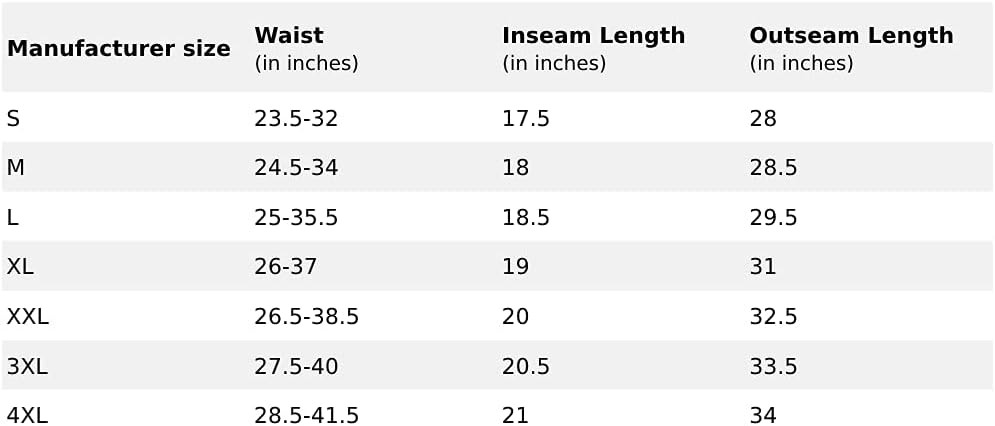Click waist value 23.5-32
This screenshot has height=426, width=995.
[296, 119]
